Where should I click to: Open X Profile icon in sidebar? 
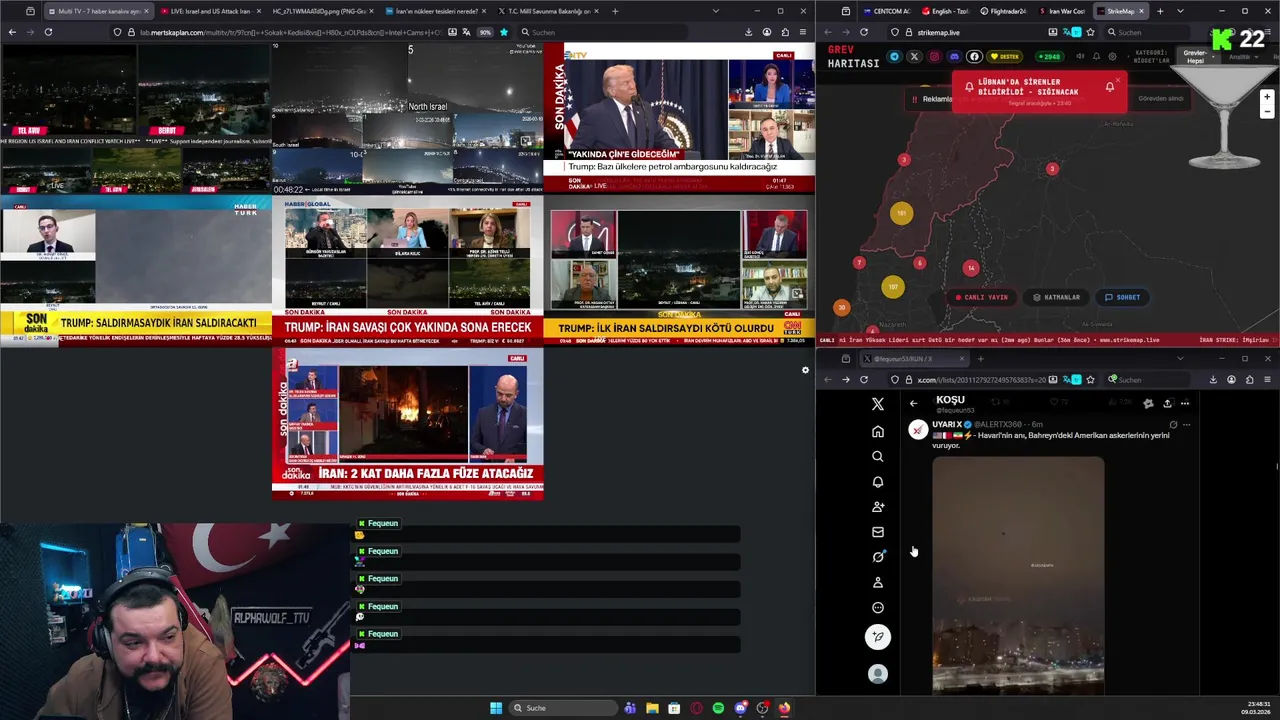pyautogui.click(x=878, y=582)
